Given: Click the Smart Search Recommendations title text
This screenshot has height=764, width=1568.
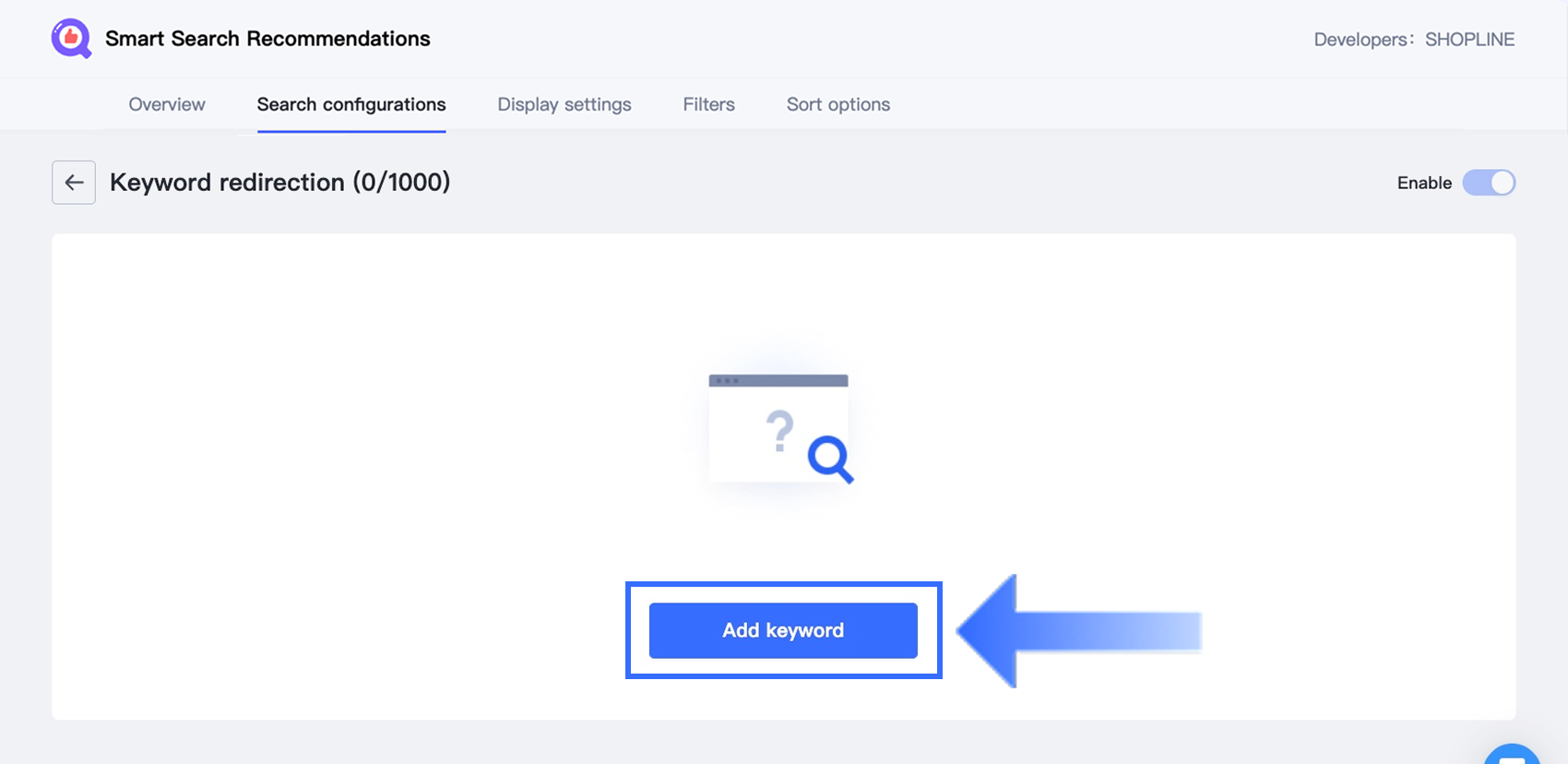Looking at the screenshot, I should coord(267,39).
